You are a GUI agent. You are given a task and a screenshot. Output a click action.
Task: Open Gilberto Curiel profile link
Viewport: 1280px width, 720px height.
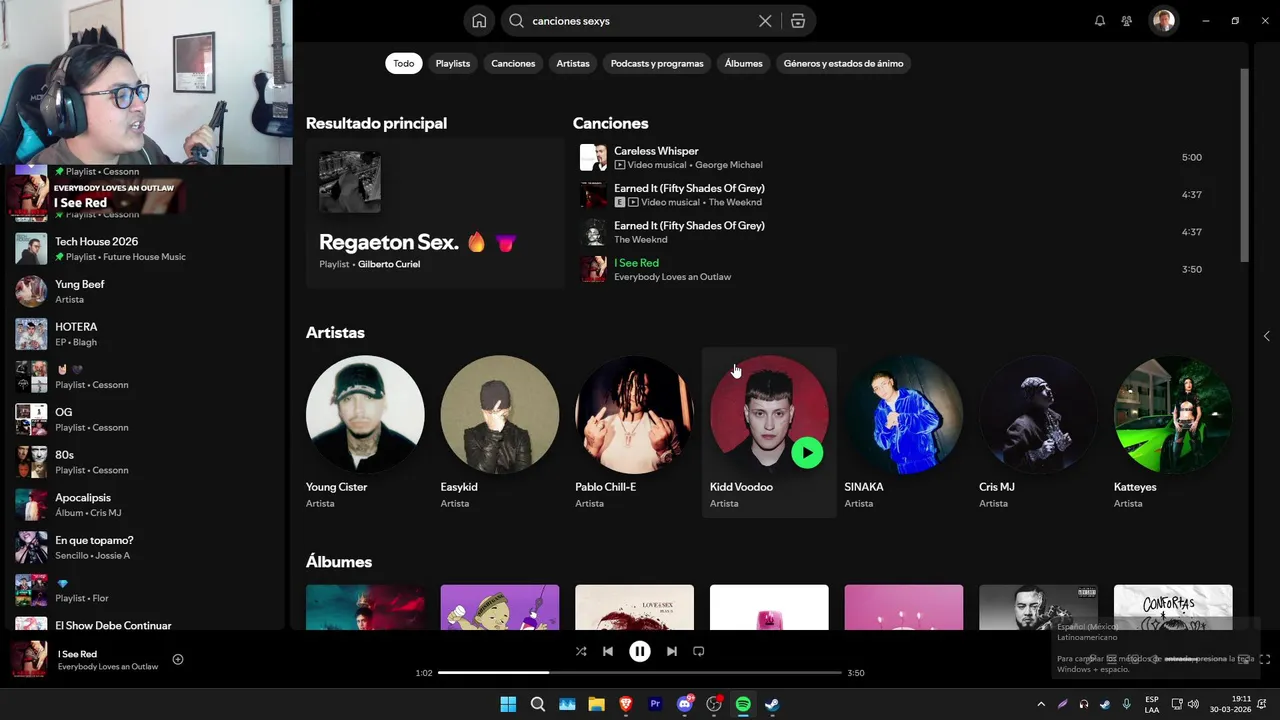pyautogui.click(x=389, y=264)
